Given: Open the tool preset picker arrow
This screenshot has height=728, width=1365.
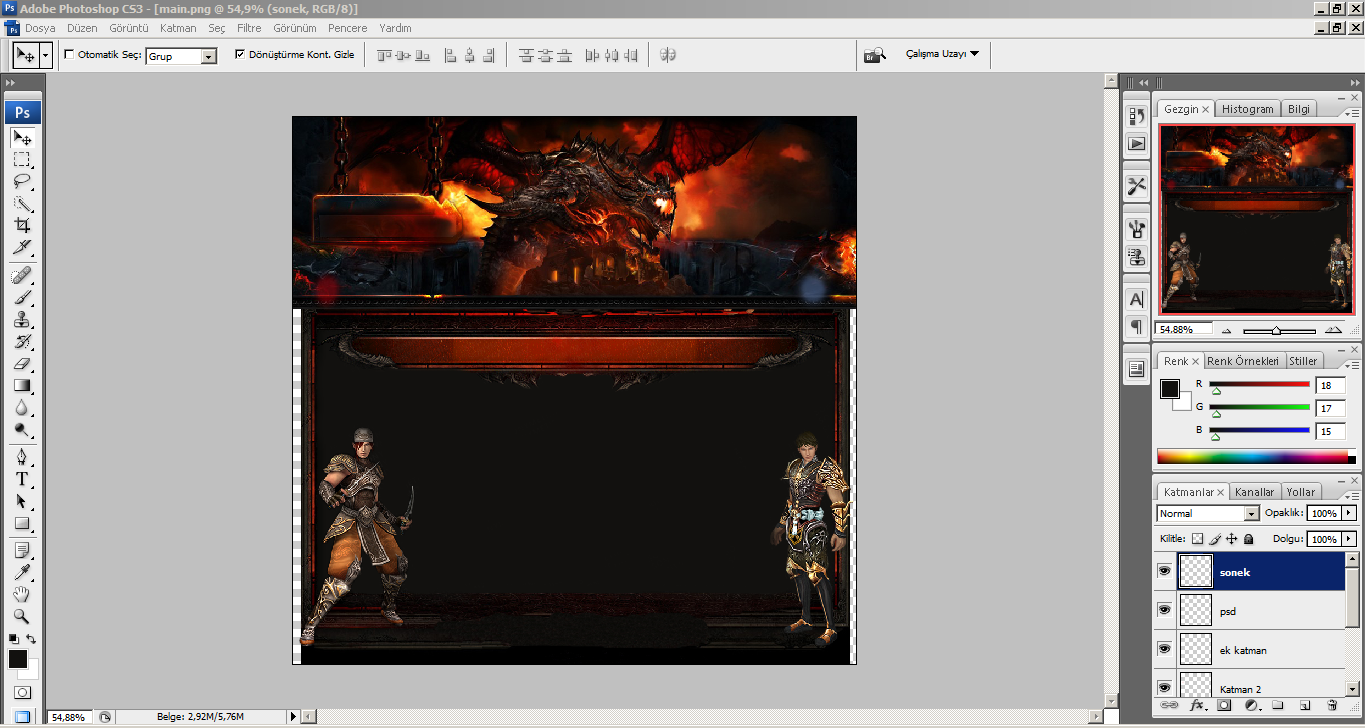Looking at the screenshot, I should [46, 55].
